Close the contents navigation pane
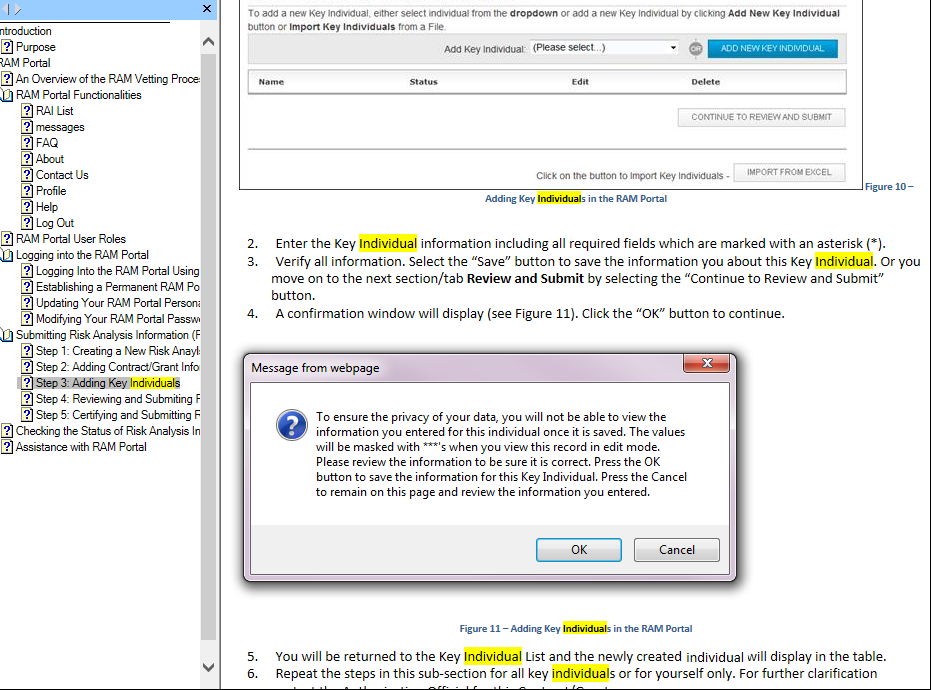Image resolution: width=933 pixels, height=690 pixels. 206,8
